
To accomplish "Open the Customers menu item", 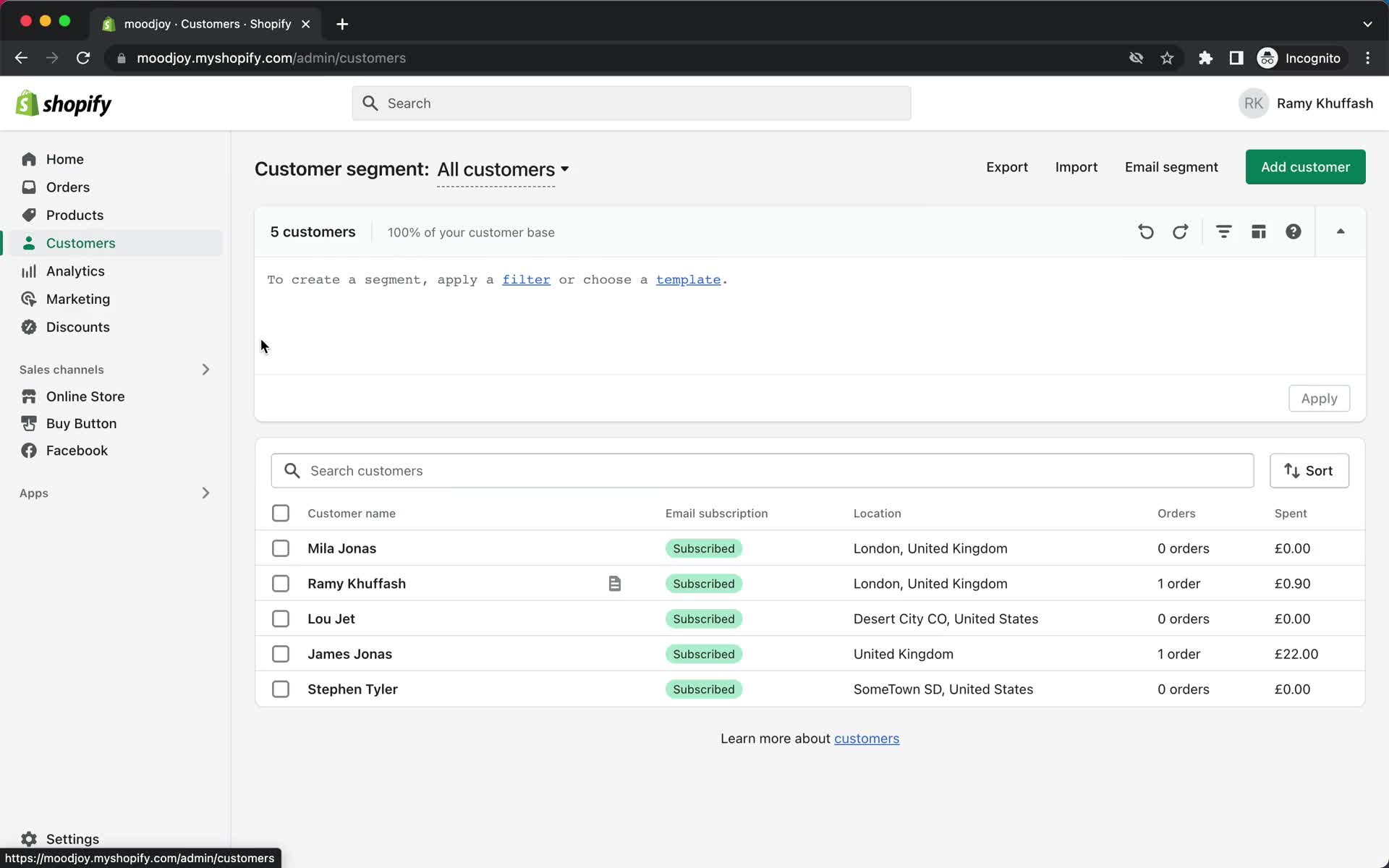I will click(81, 243).
